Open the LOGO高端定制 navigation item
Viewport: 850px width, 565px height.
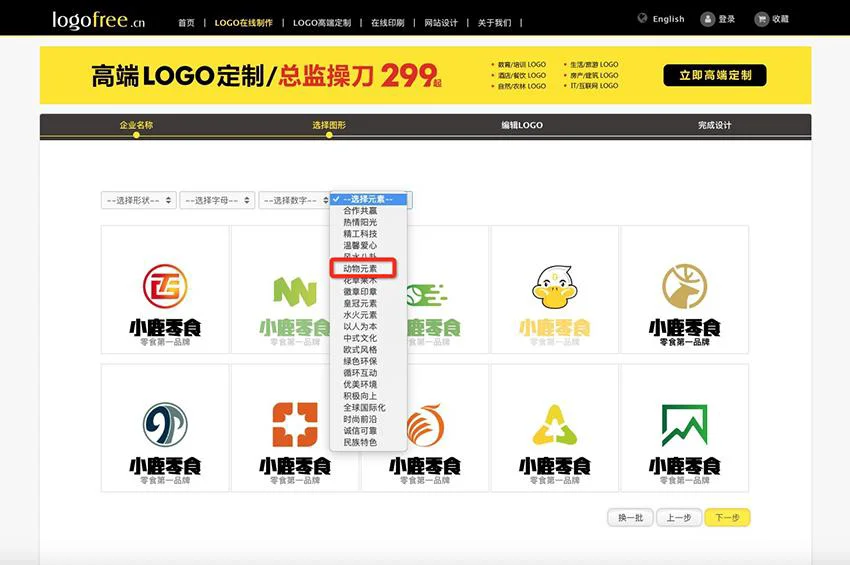point(322,23)
